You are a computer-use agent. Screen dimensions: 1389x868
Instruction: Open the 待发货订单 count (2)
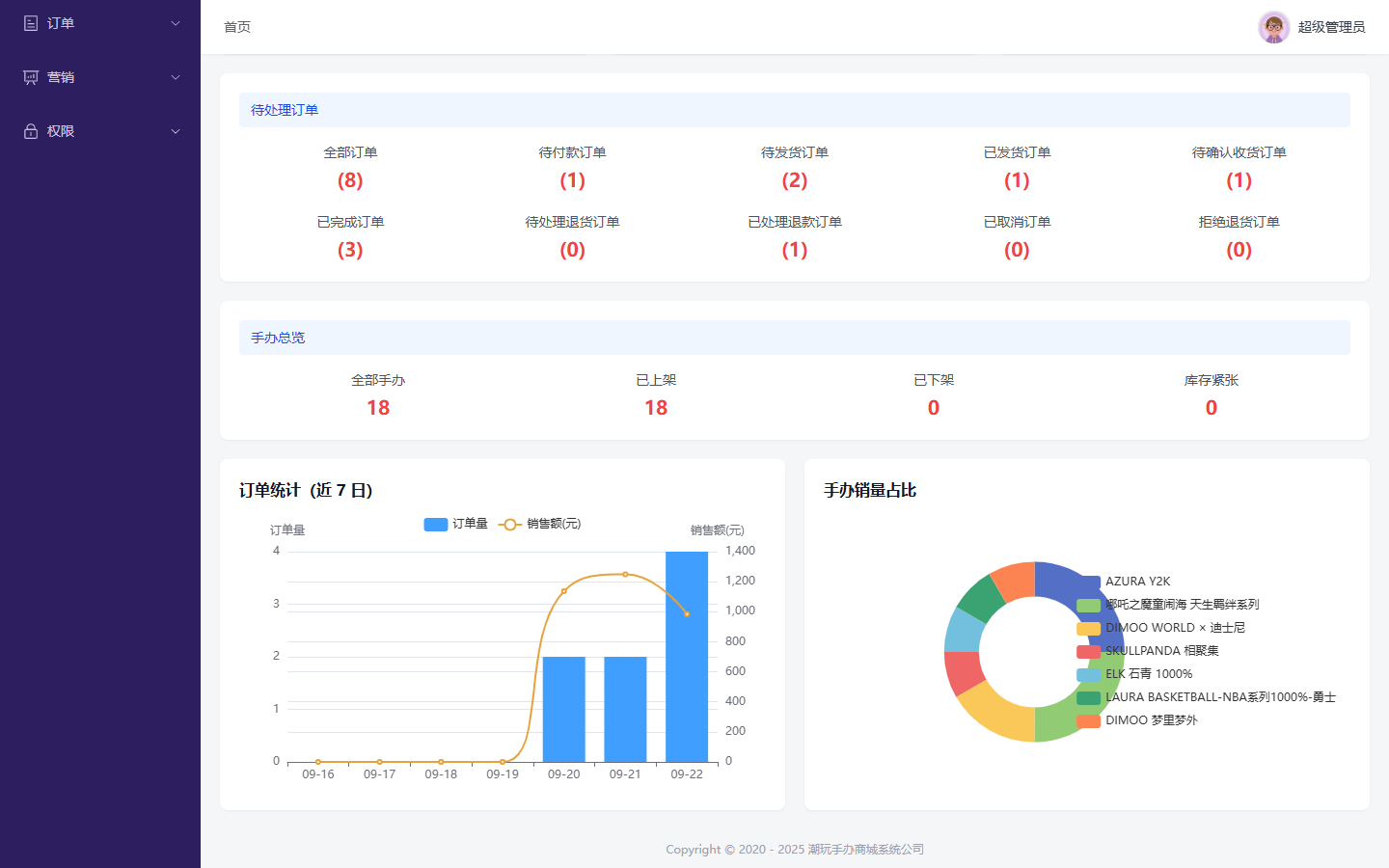click(x=795, y=180)
